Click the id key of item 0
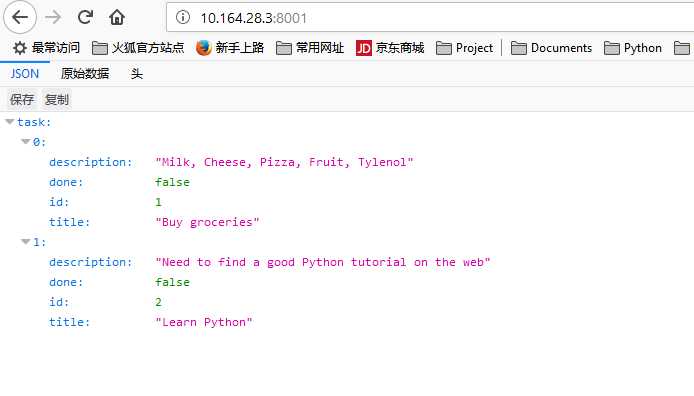Image resolution: width=694 pixels, height=396 pixels. pos(59,202)
